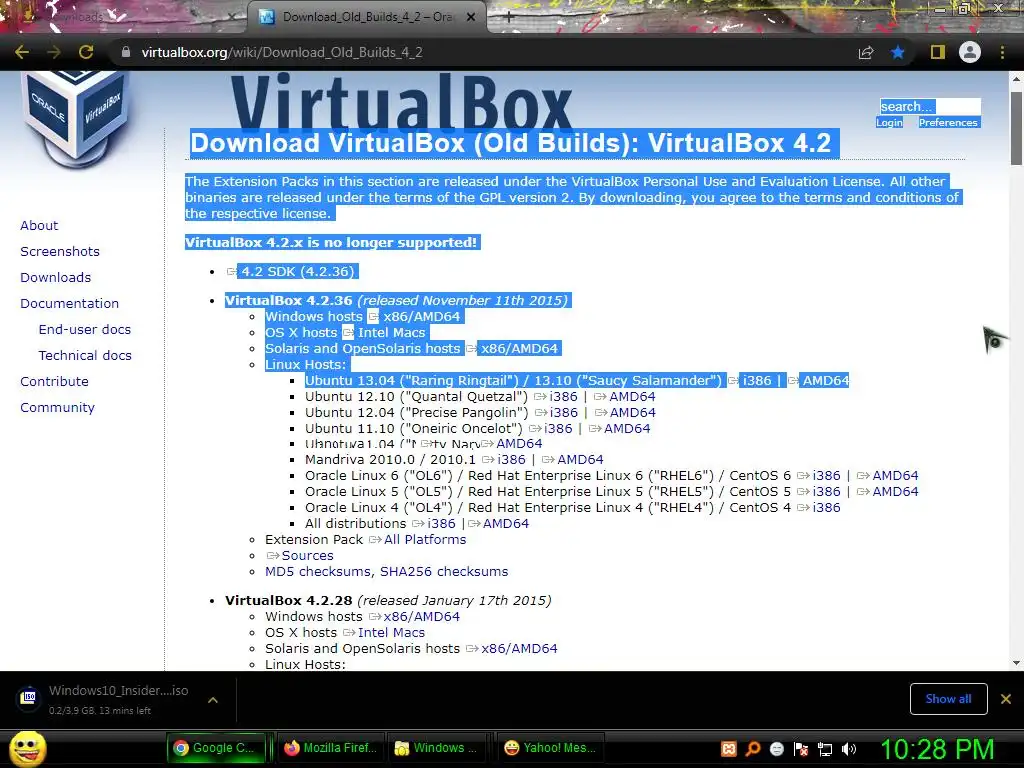Click the page vertical scrollbar thumb

[x=1016, y=127]
